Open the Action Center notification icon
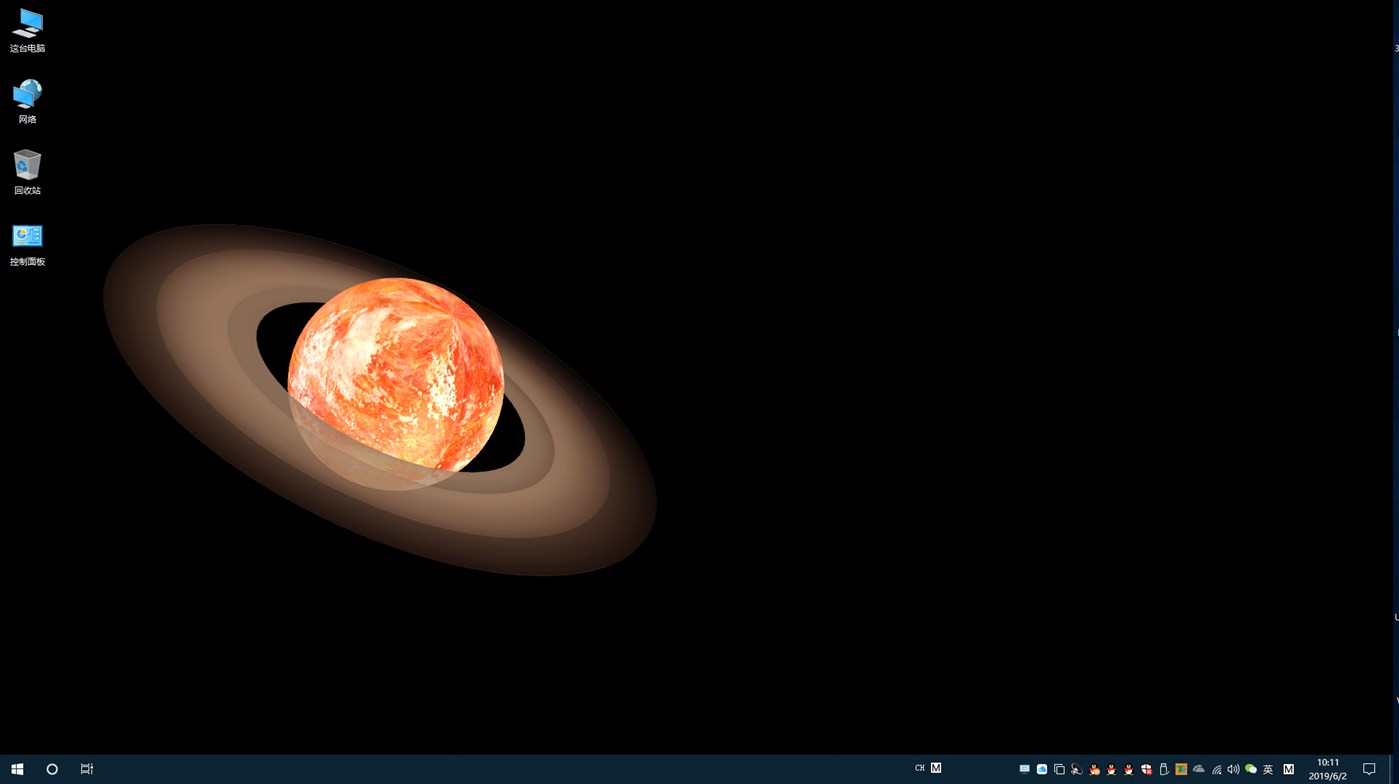Image resolution: width=1399 pixels, height=784 pixels. pyautogui.click(x=1370, y=768)
